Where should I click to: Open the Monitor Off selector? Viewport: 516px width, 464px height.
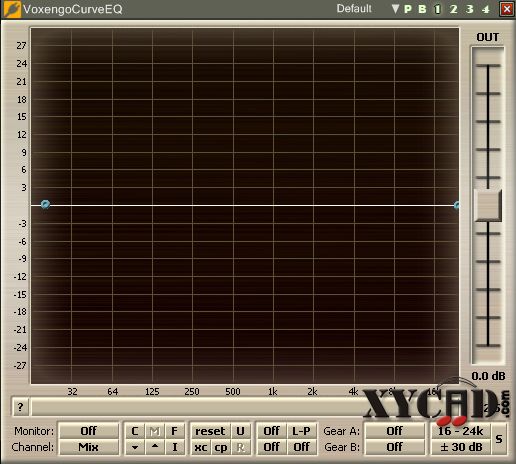click(89, 431)
